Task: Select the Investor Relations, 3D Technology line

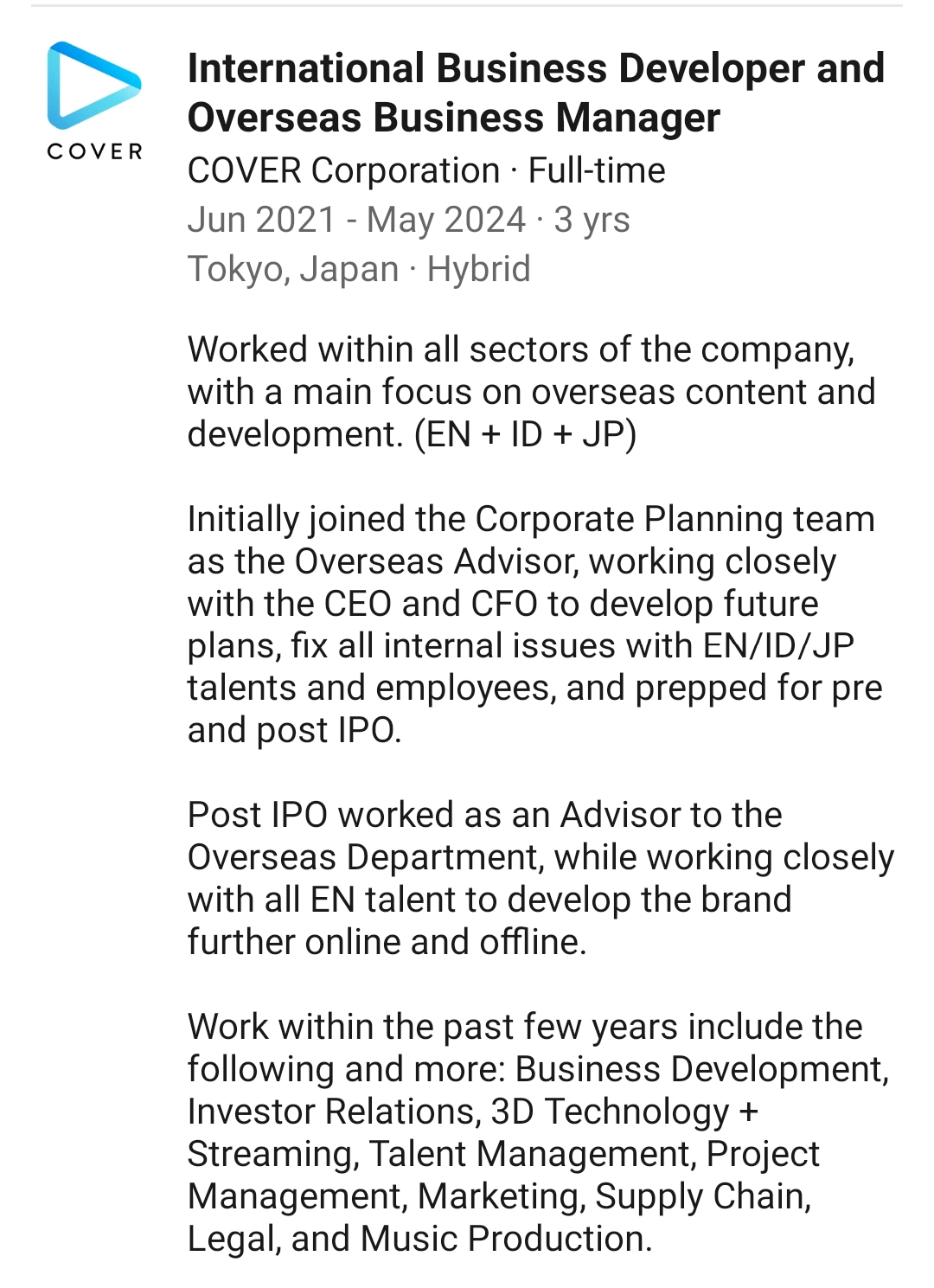Action: click(472, 1112)
